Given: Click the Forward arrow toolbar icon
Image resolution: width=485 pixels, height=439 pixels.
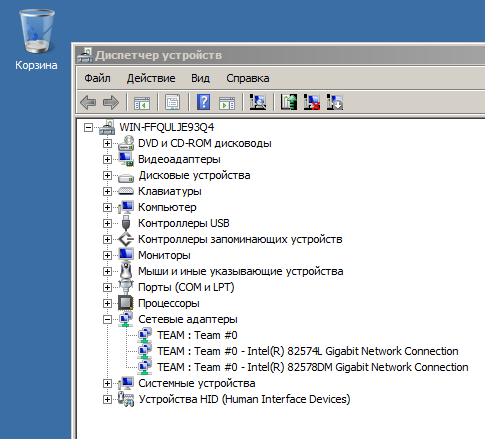Looking at the screenshot, I should (x=111, y=102).
